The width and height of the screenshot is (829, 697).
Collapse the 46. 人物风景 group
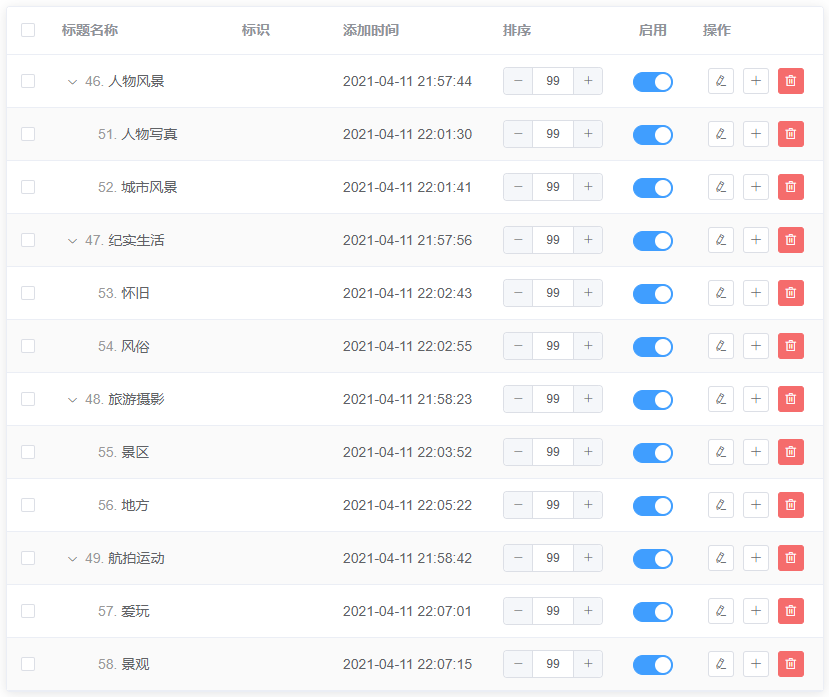tap(72, 82)
